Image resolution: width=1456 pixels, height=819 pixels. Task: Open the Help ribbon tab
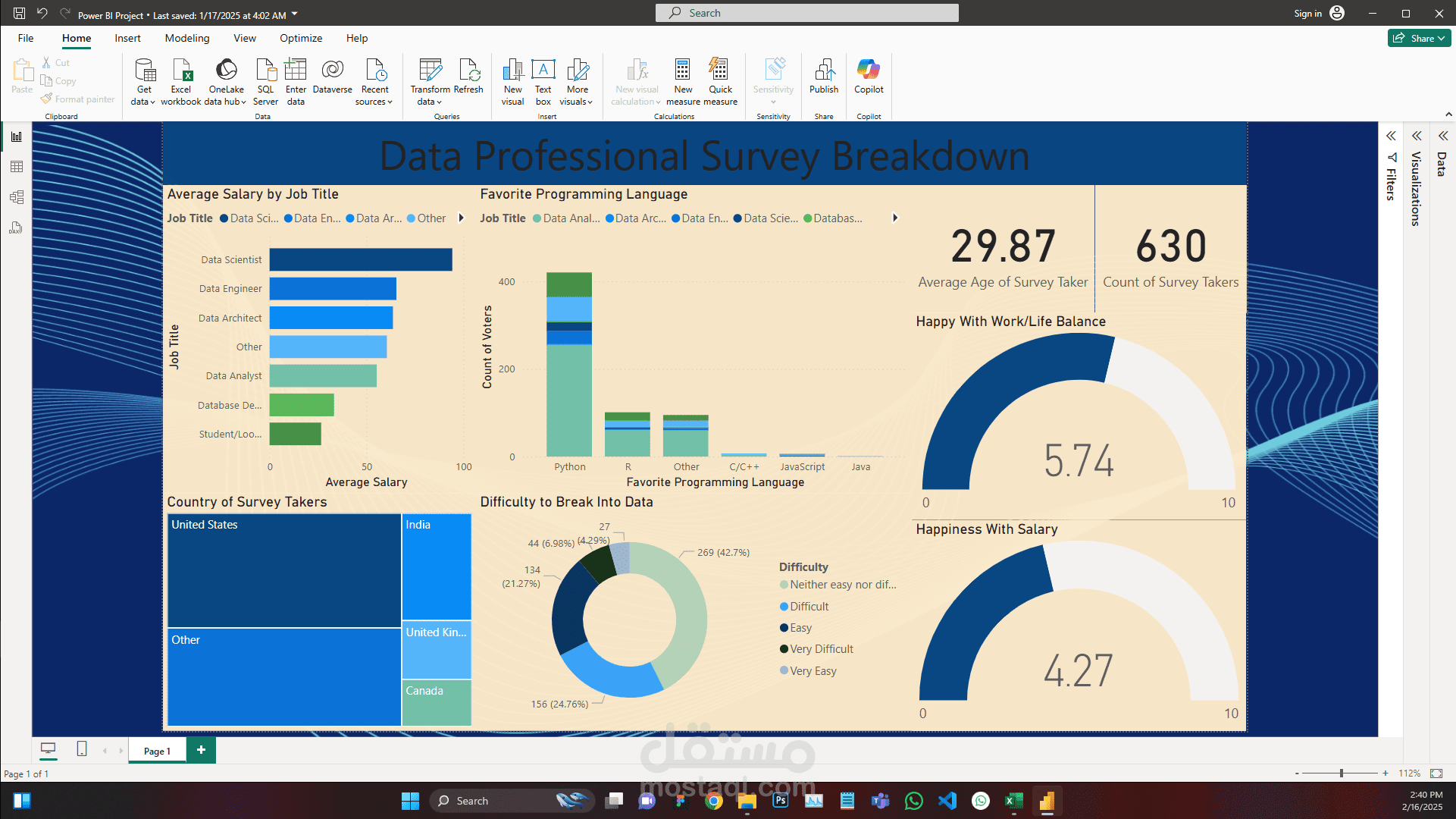tap(357, 38)
